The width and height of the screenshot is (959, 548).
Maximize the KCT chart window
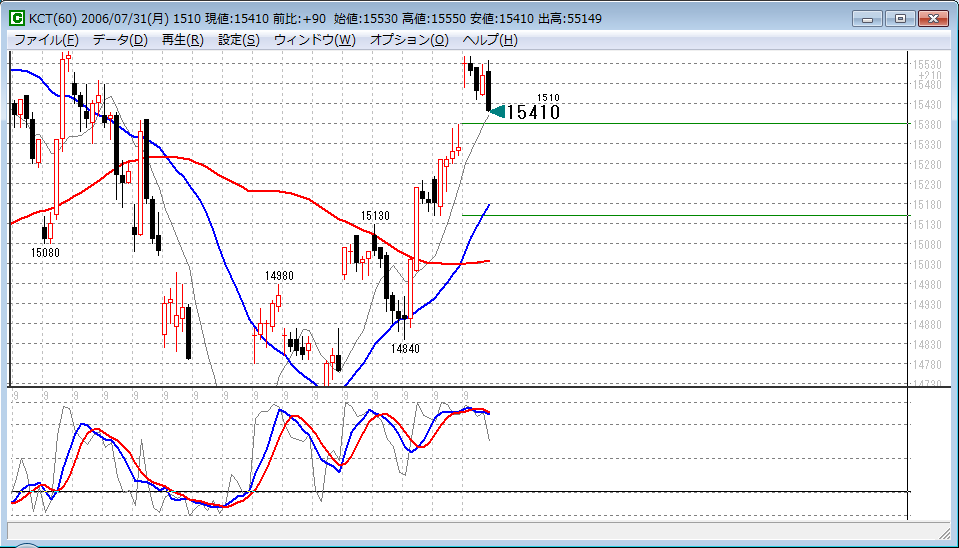(x=899, y=18)
